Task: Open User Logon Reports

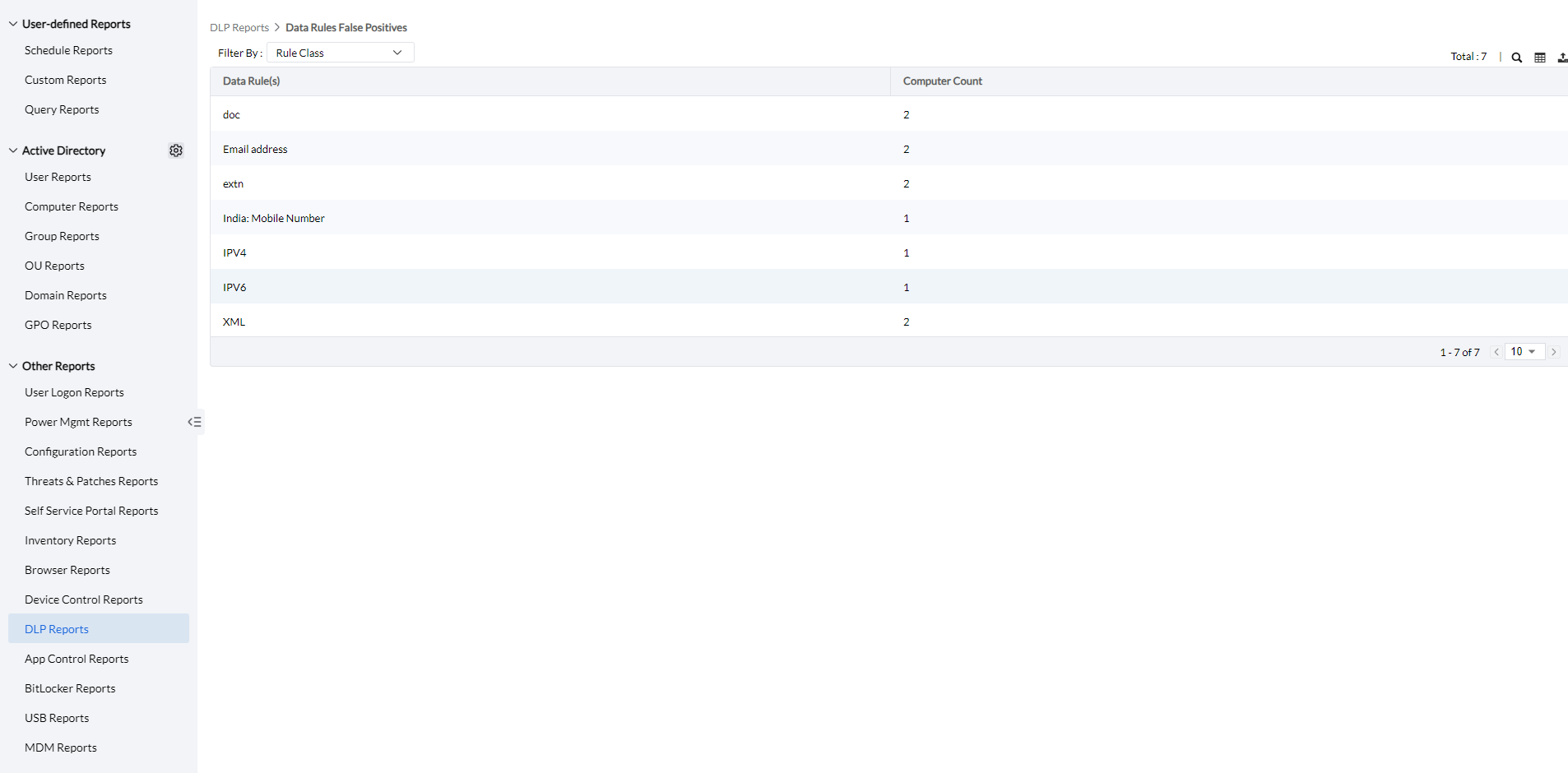Action: (x=74, y=392)
